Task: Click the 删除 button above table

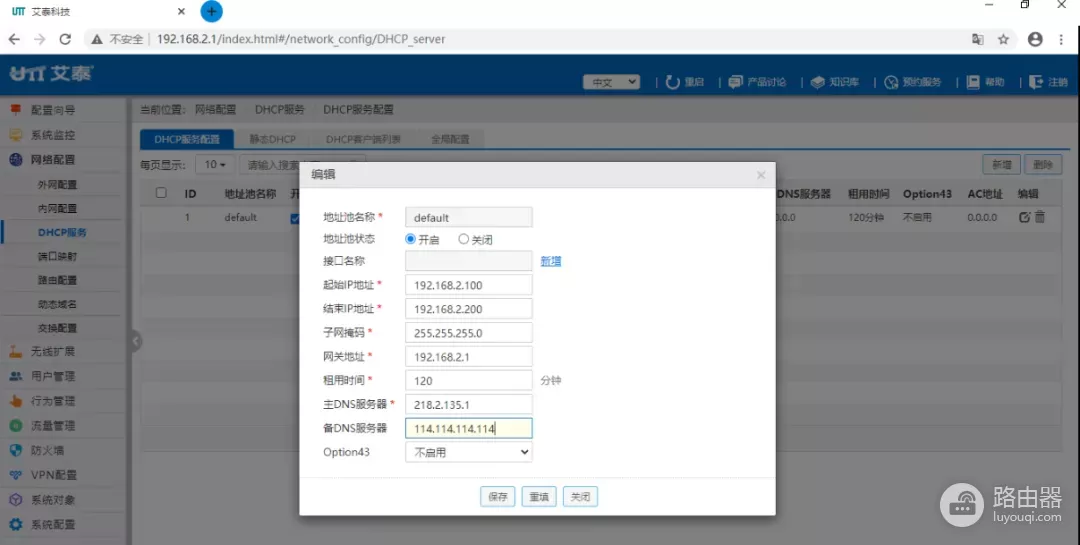Action: coord(1043,165)
